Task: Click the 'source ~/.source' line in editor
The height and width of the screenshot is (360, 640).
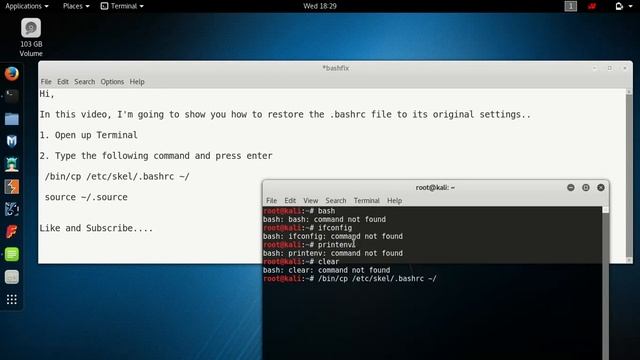Action: click(86, 197)
